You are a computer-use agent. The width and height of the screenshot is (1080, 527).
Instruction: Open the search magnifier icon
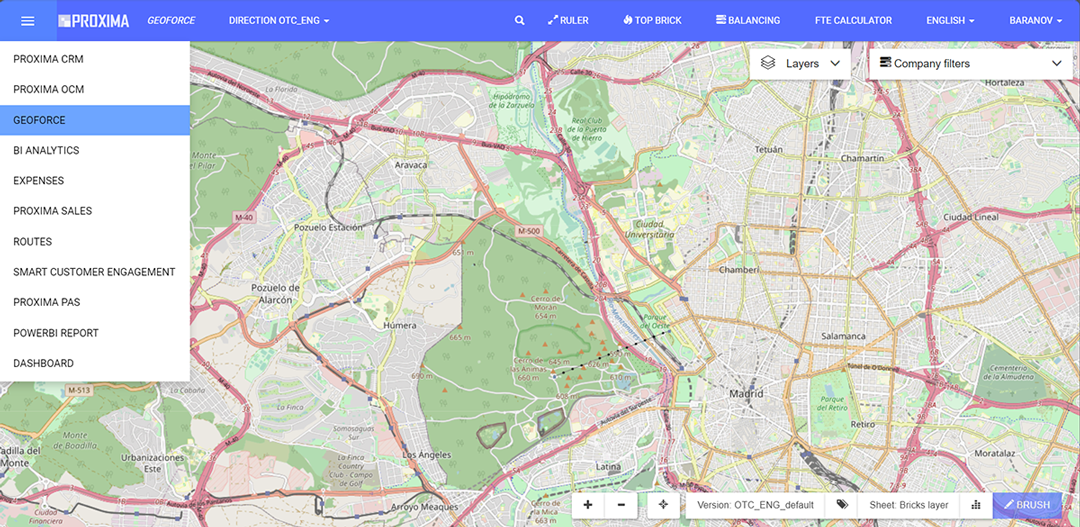click(520, 21)
